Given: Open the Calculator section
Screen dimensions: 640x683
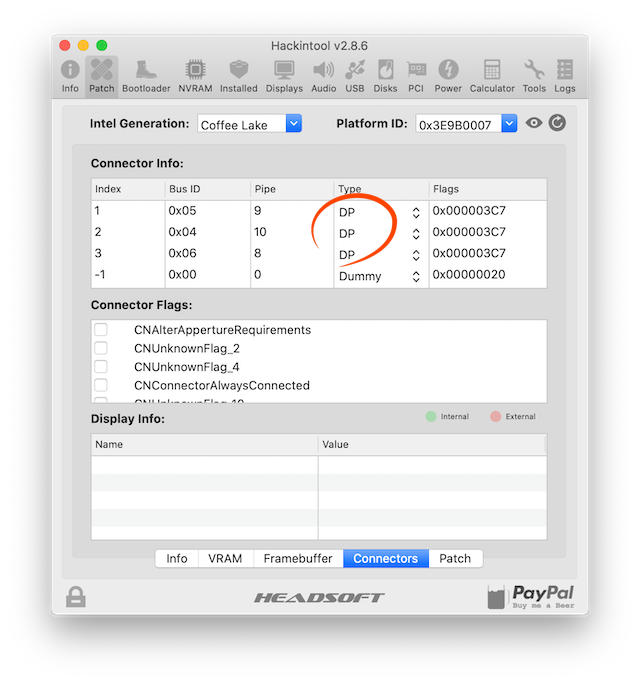Looking at the screenshot, I should [492, 76].
